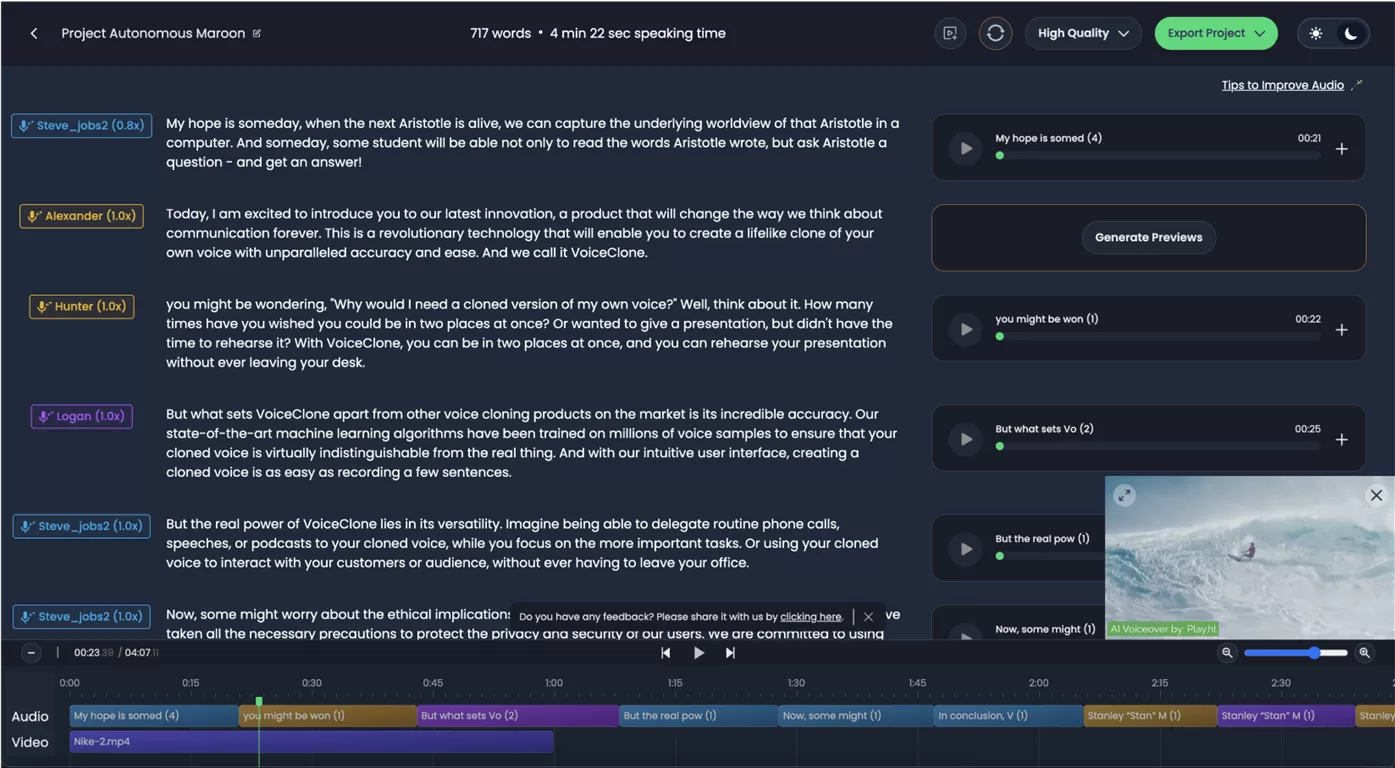
Task: Collapse the timeline with the minus button
Action: tap(31, 653)
